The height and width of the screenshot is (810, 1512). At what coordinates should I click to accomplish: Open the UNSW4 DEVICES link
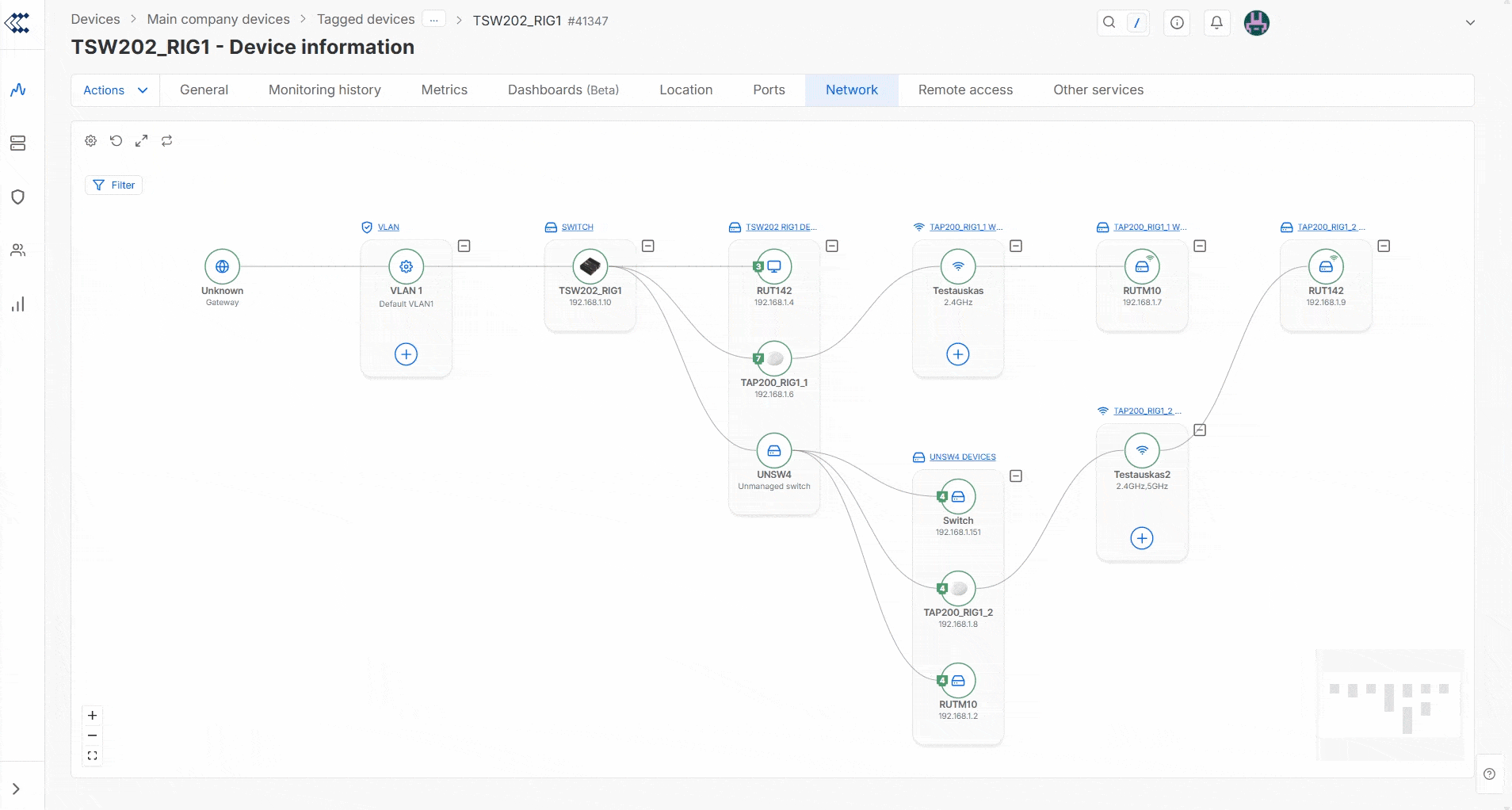pos(962,457)
